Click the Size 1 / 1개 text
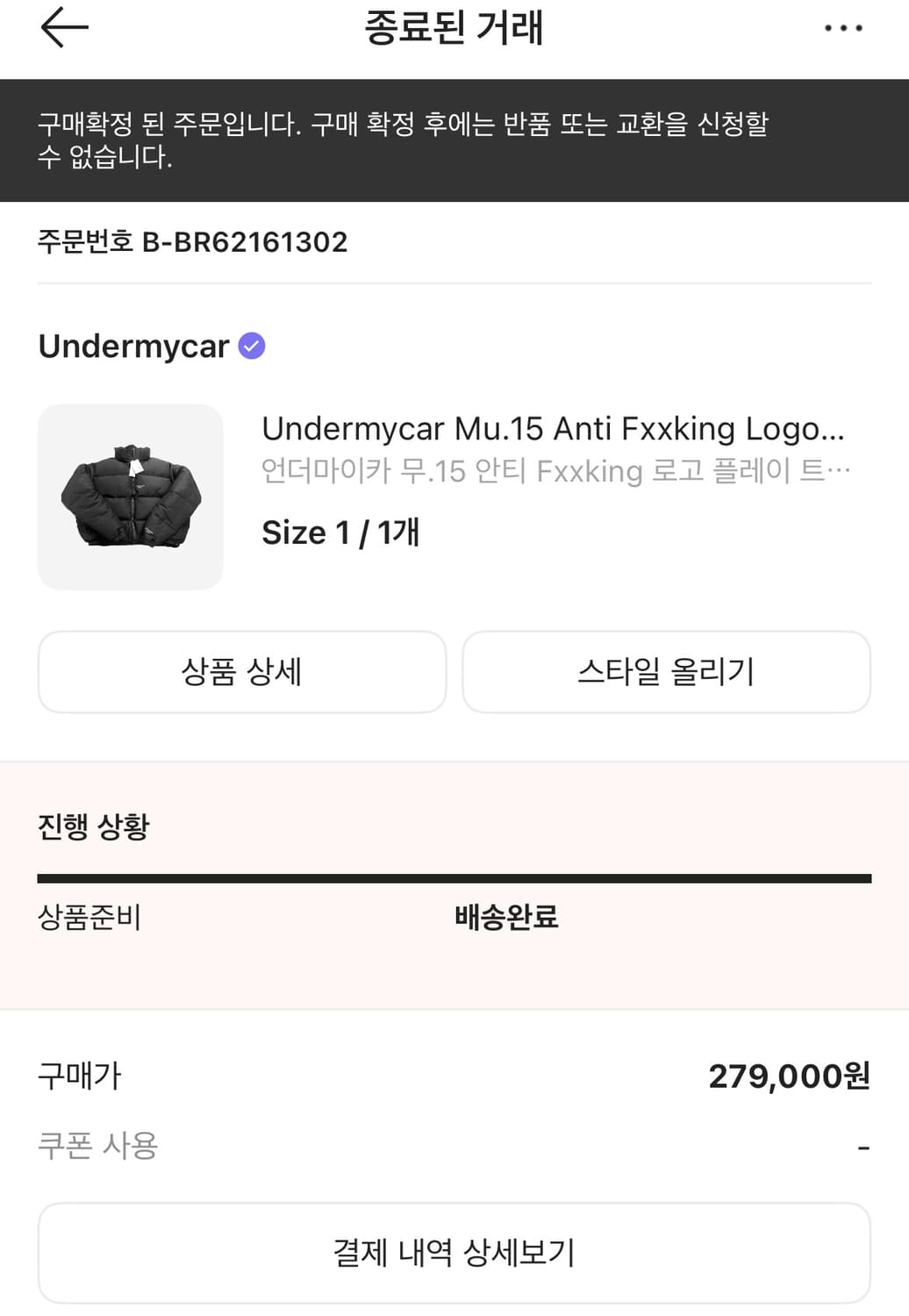 (x=340, y=533)
